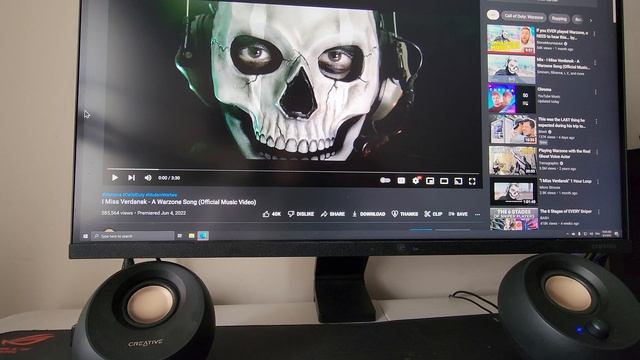Click the hashtags above the video title

click(139, 195)
